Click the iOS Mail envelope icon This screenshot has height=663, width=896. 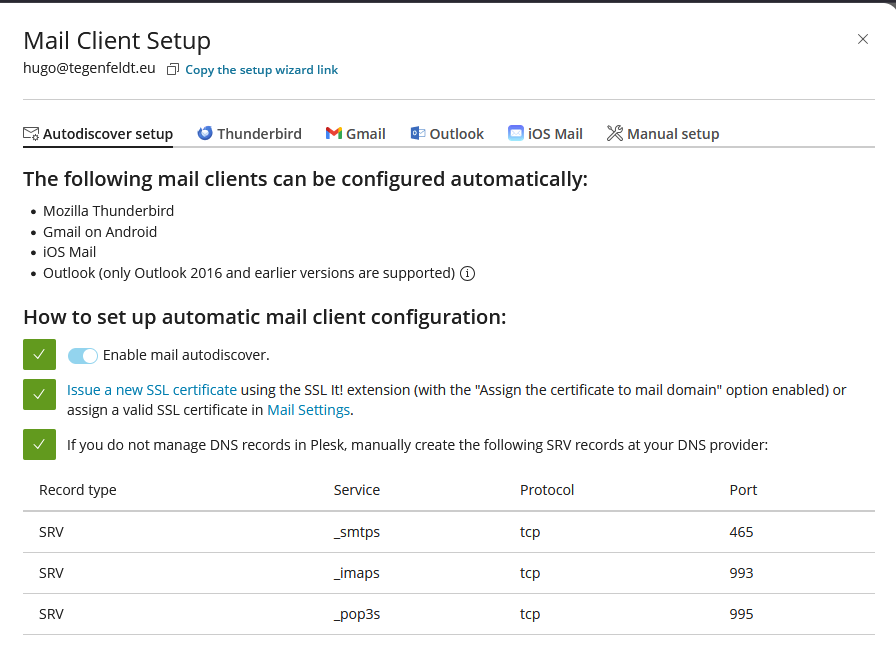click(516, 133)
